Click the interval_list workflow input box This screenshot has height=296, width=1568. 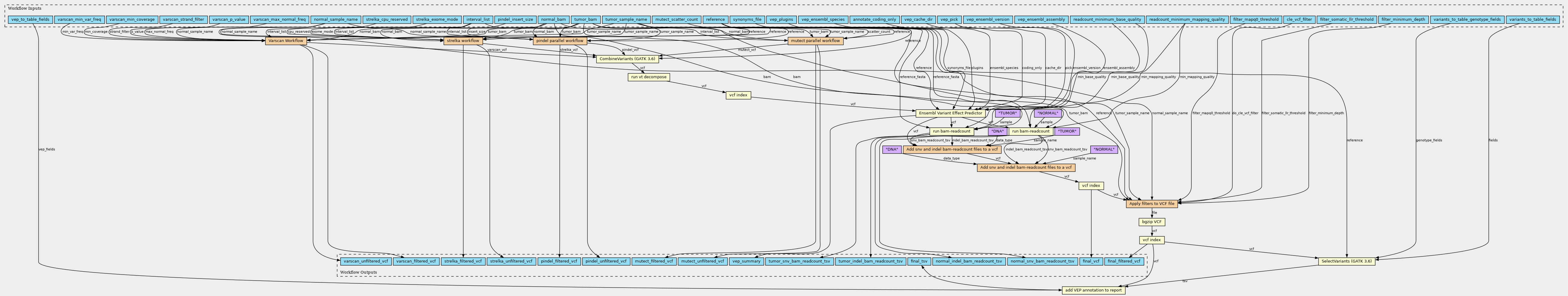click(x=477, y=20)
